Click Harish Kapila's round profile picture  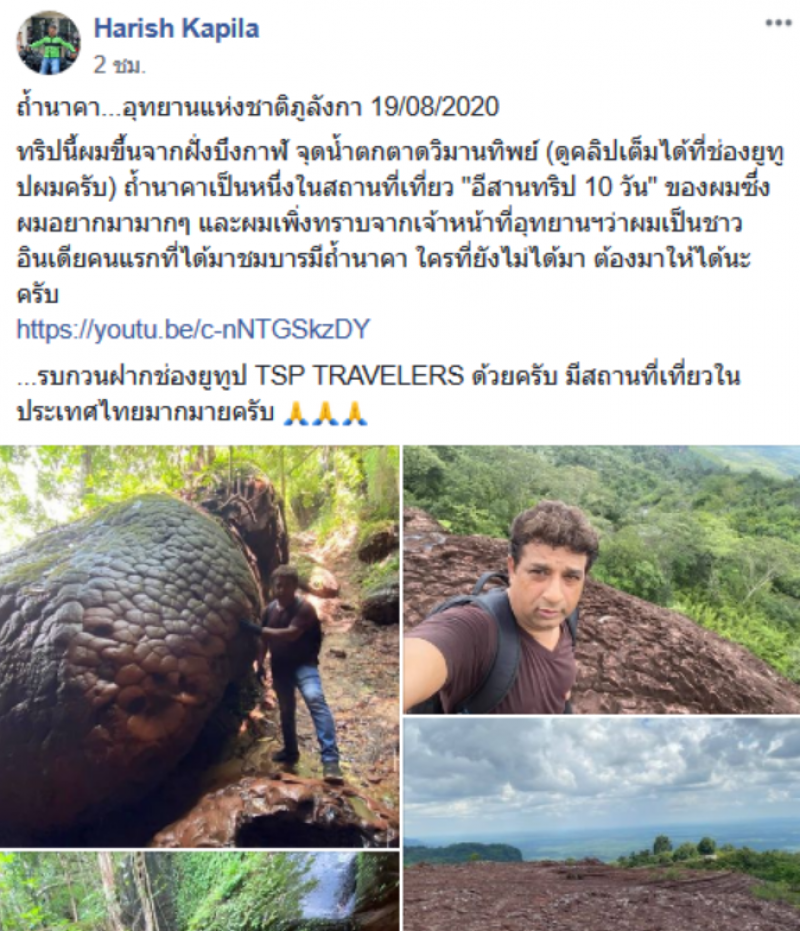pos(49,43)
